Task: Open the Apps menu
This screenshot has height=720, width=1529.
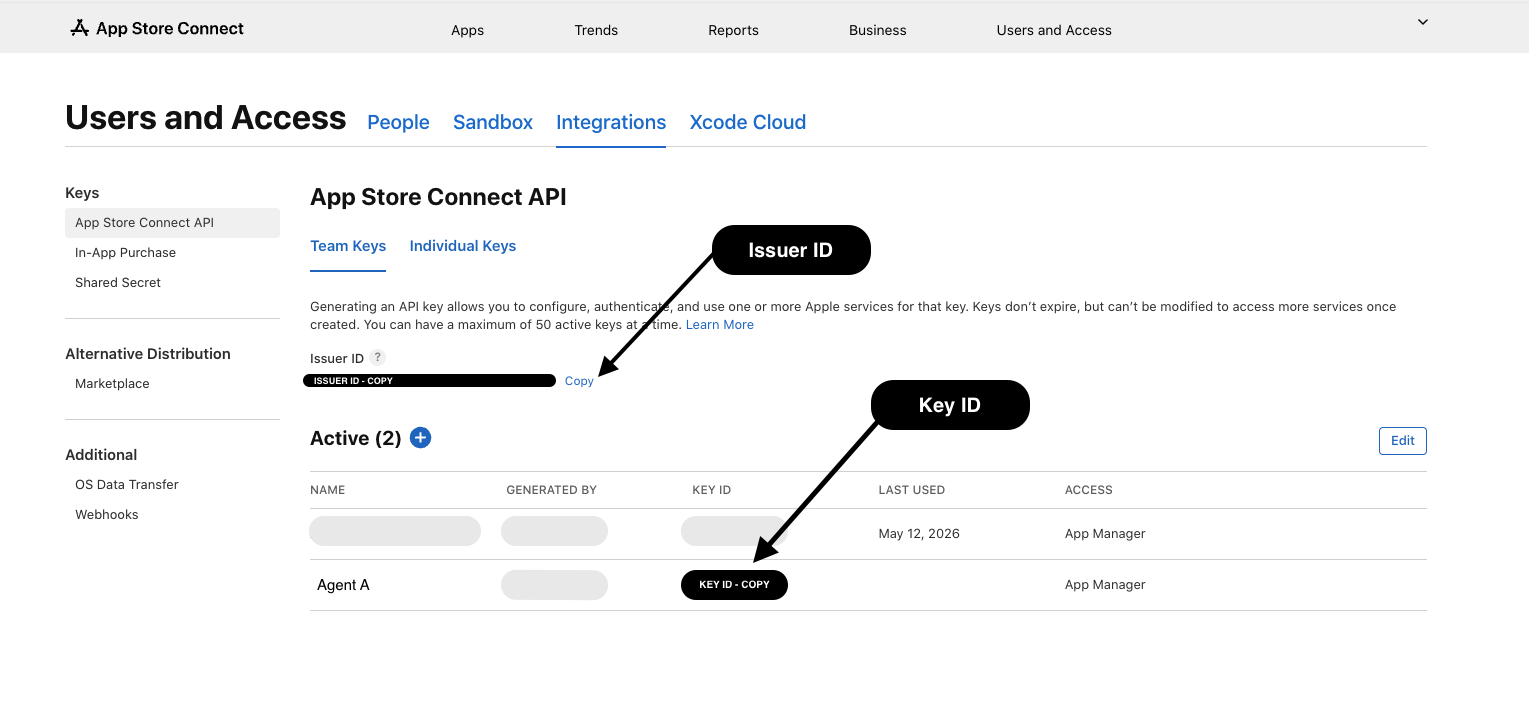Action: [467, 30]
